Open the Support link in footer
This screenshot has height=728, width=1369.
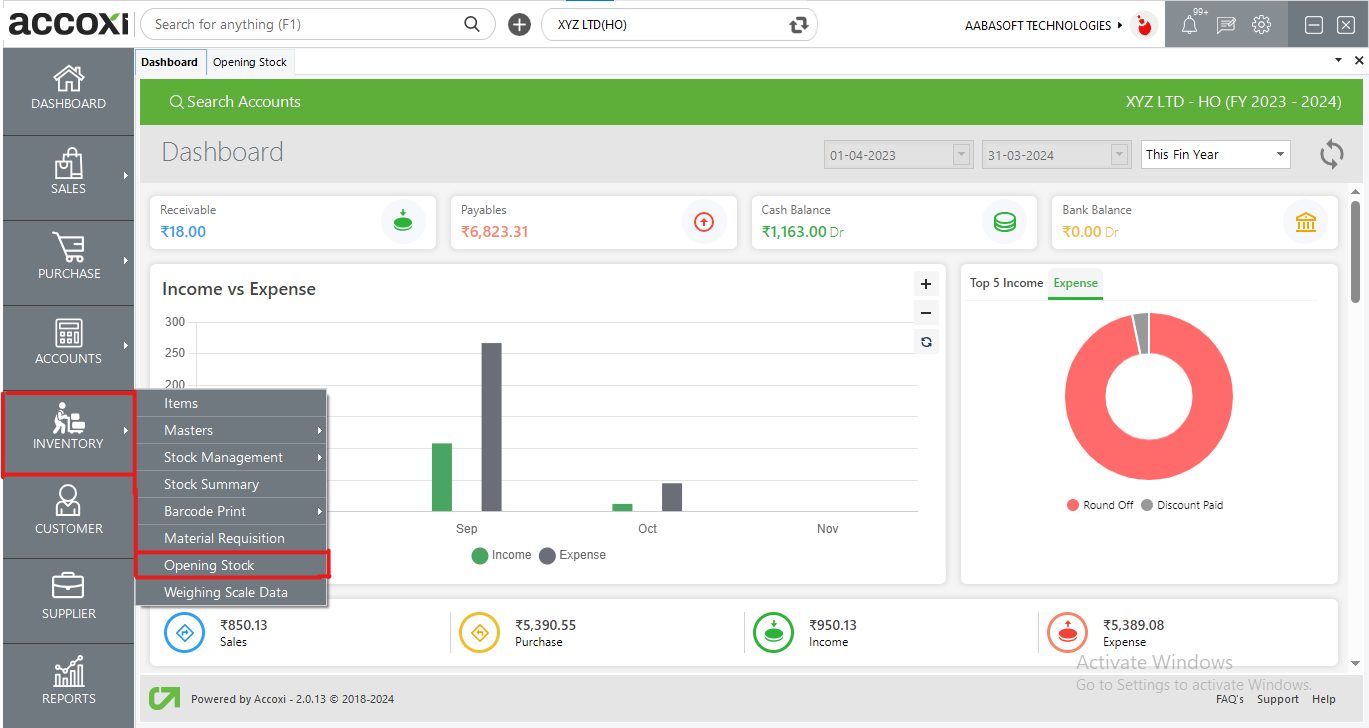[x=1277, y=699]
